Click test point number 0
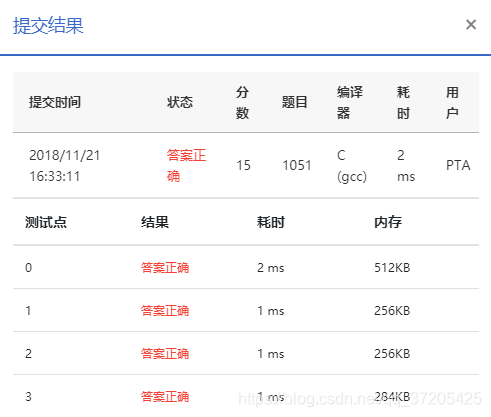The height and width of the screenshot is (417, 491). click(29, 268)
